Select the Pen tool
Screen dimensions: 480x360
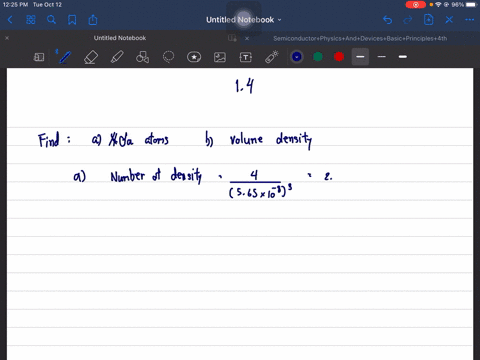tap(65, 57)
